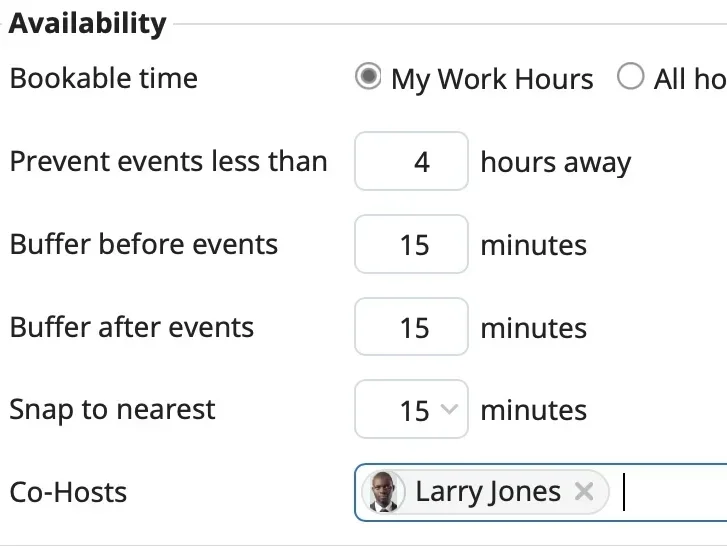Click the Snap to nearest label
This screenshot has height=546, width=727.
[x=112, y=409]
